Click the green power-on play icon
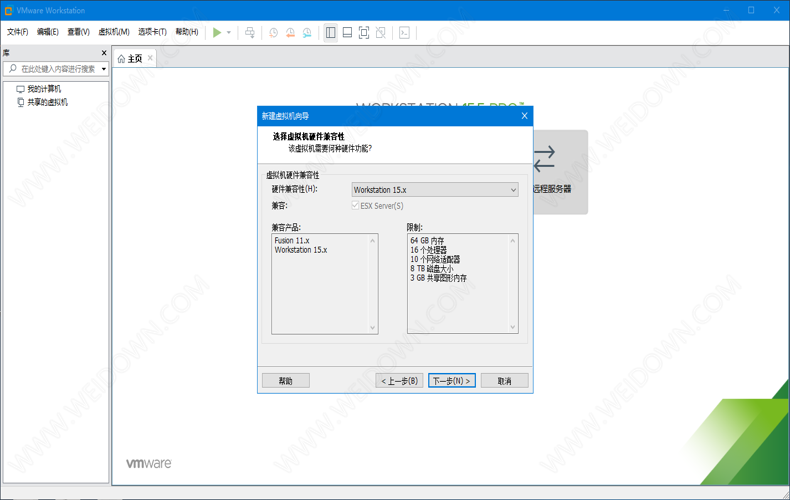 click(x=217, y=33)
